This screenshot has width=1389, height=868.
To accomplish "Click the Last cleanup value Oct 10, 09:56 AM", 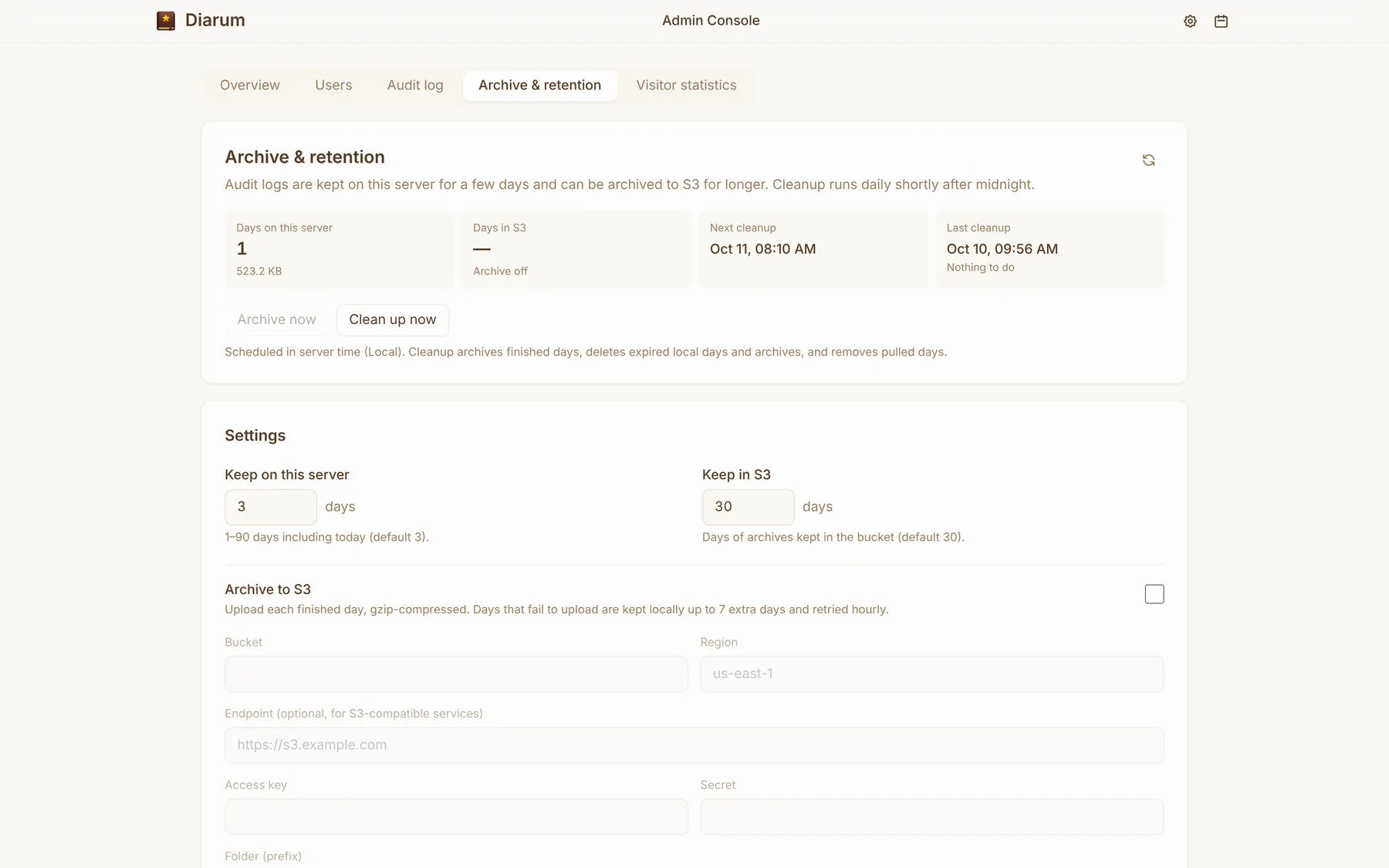I will pos(1002,249).
